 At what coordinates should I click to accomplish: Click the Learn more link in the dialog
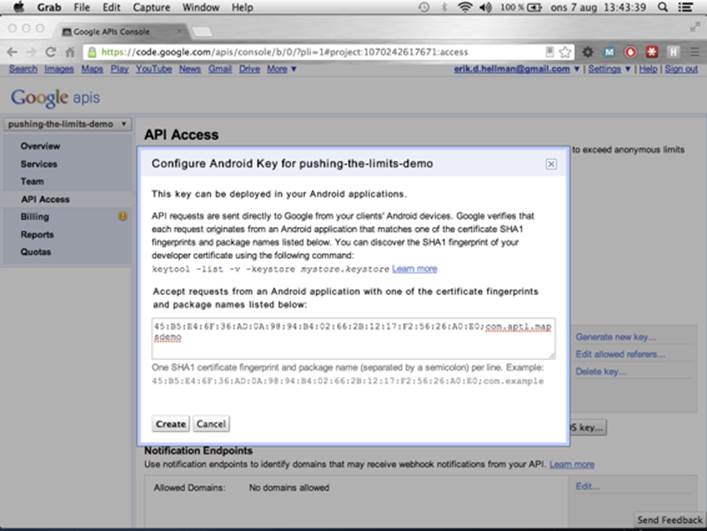pos(414,269)
